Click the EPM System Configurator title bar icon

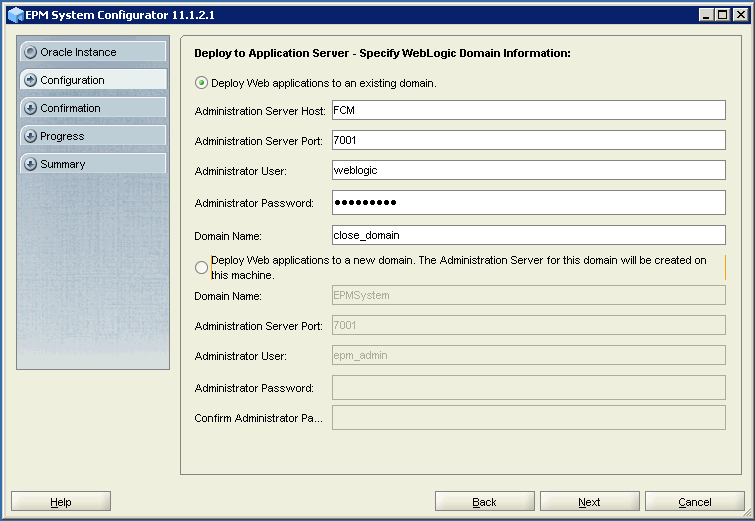pyautogui.click(x=15, y=14)
